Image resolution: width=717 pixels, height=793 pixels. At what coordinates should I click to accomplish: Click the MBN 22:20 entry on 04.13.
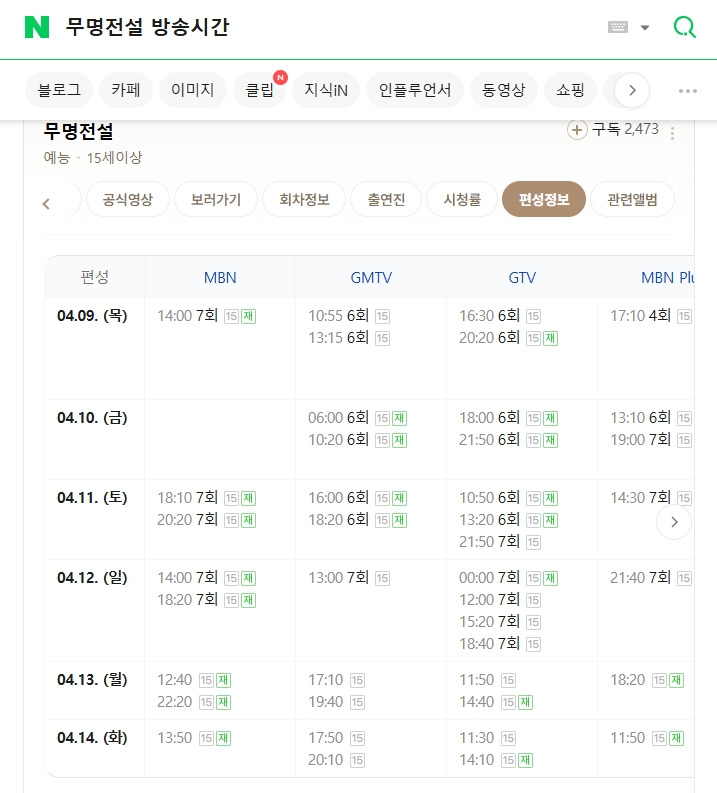[194, 702]
